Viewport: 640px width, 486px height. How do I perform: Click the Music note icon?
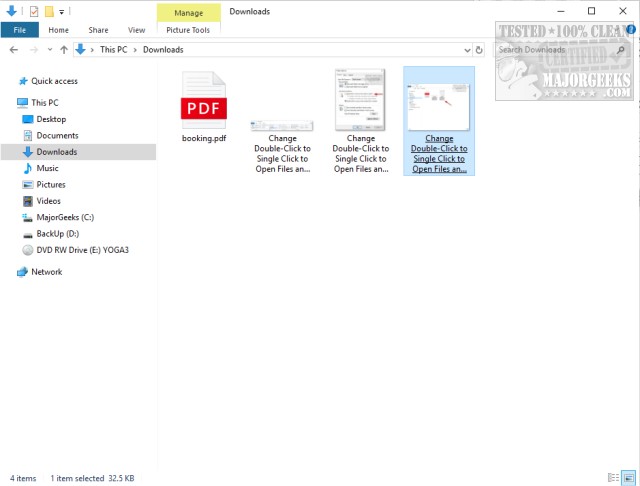tap(27, 168)
